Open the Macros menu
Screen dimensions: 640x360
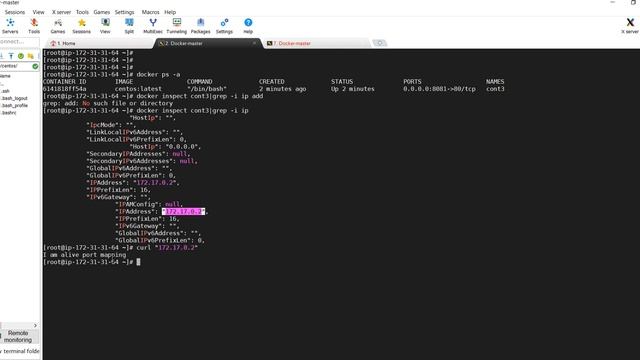[x=150, y=12]
